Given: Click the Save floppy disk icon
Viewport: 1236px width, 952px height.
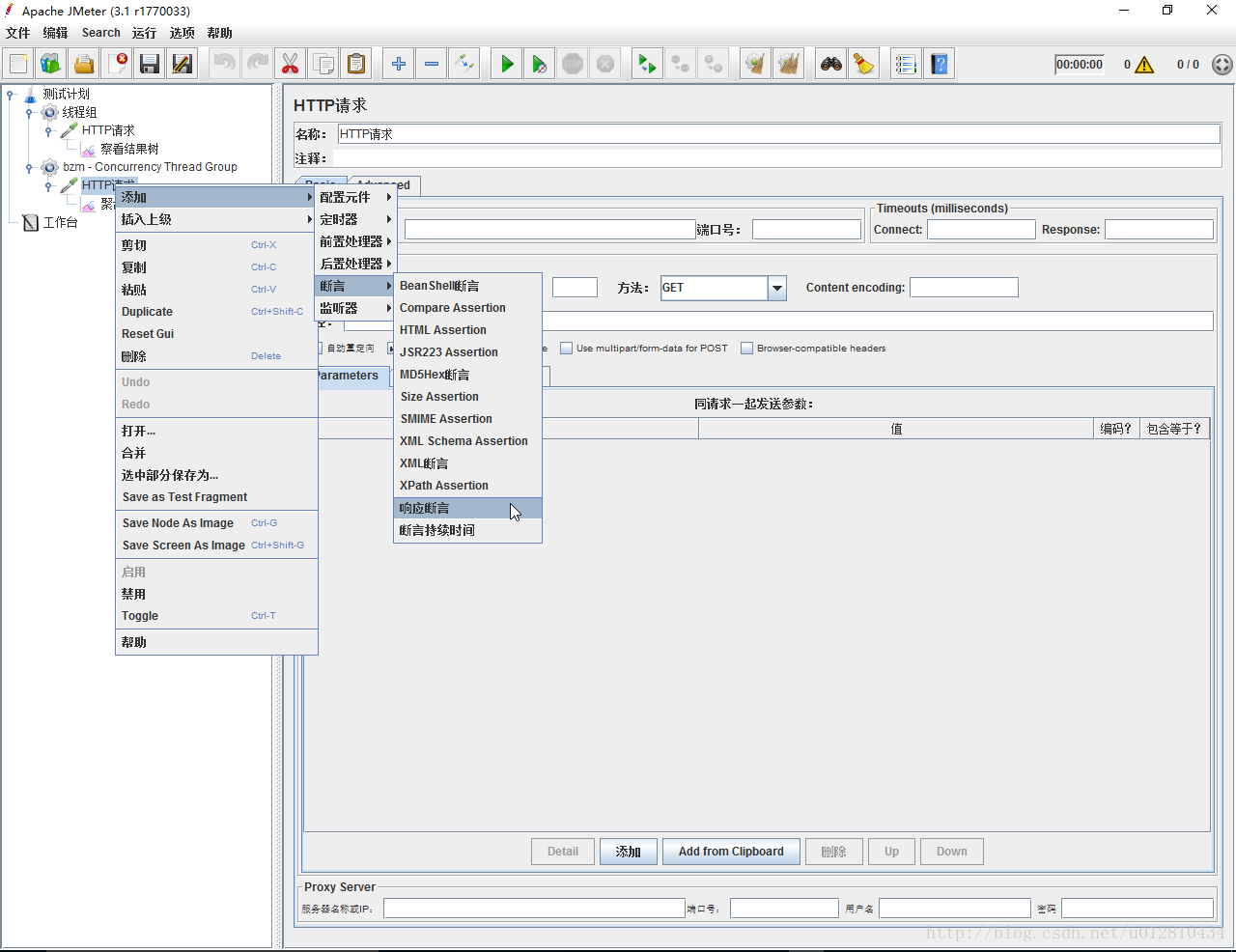Looking at the screenshot, I should 150,64.
